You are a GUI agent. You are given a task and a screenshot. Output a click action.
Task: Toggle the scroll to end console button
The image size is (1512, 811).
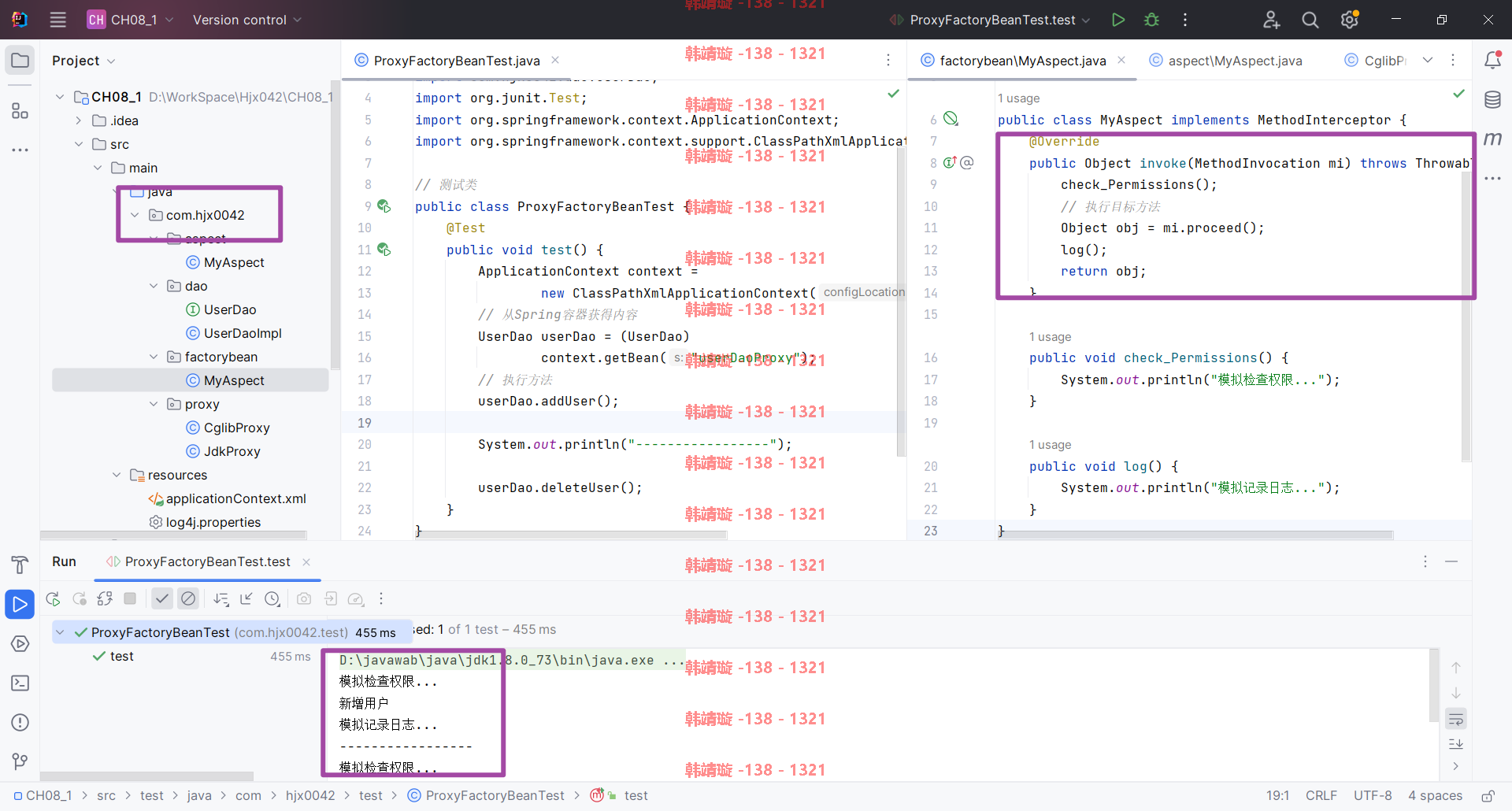coord(1456,744)
